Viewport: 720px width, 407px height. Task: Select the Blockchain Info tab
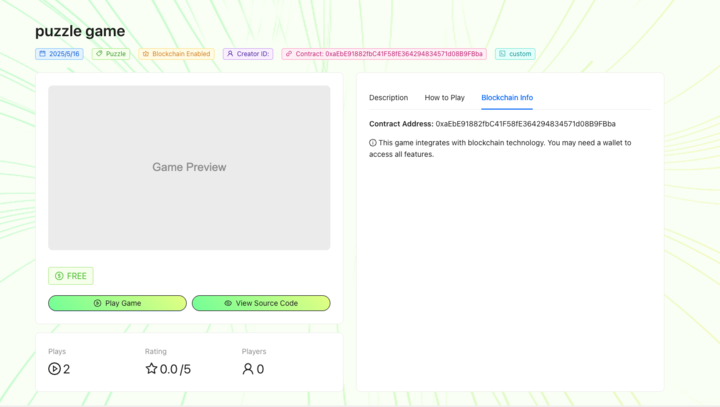507,97
